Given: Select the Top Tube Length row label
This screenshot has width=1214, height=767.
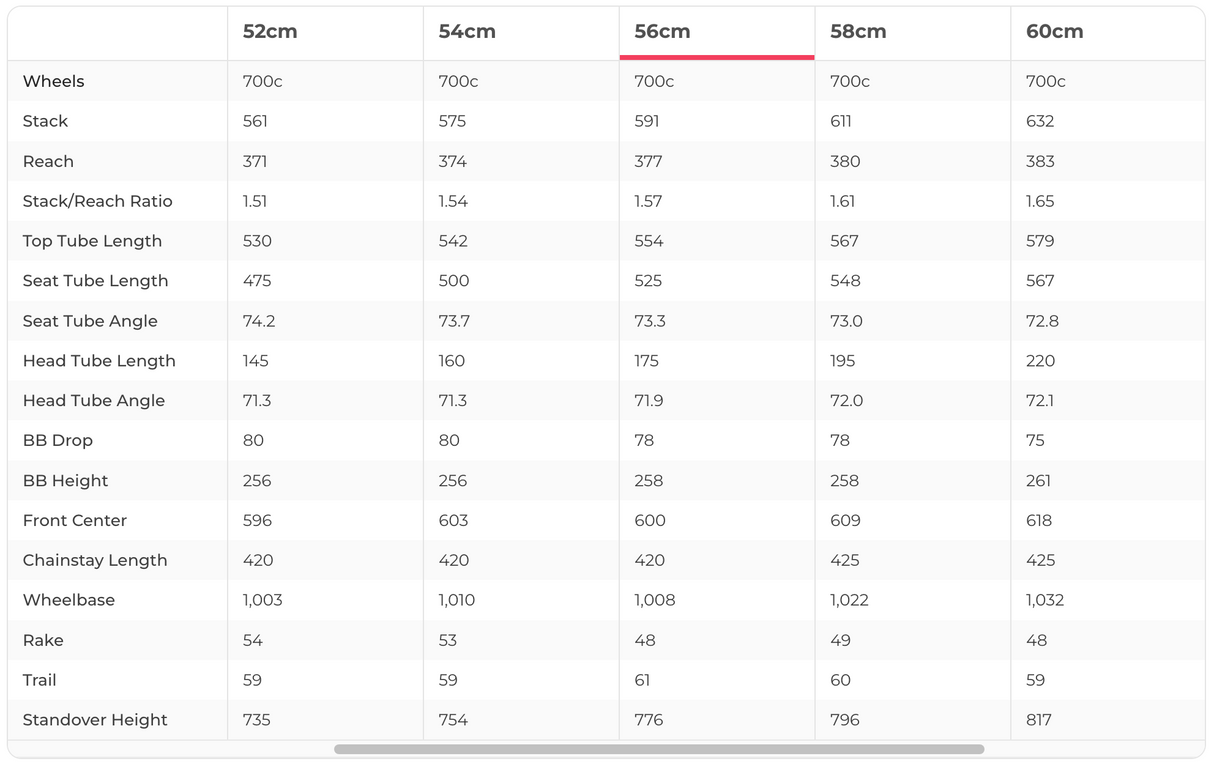Looking at the screenshot, I should point(92,241).
